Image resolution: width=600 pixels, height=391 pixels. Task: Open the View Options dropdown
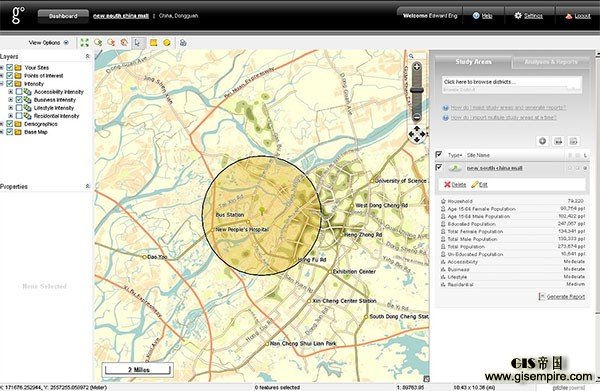click(x=49, y=43)
